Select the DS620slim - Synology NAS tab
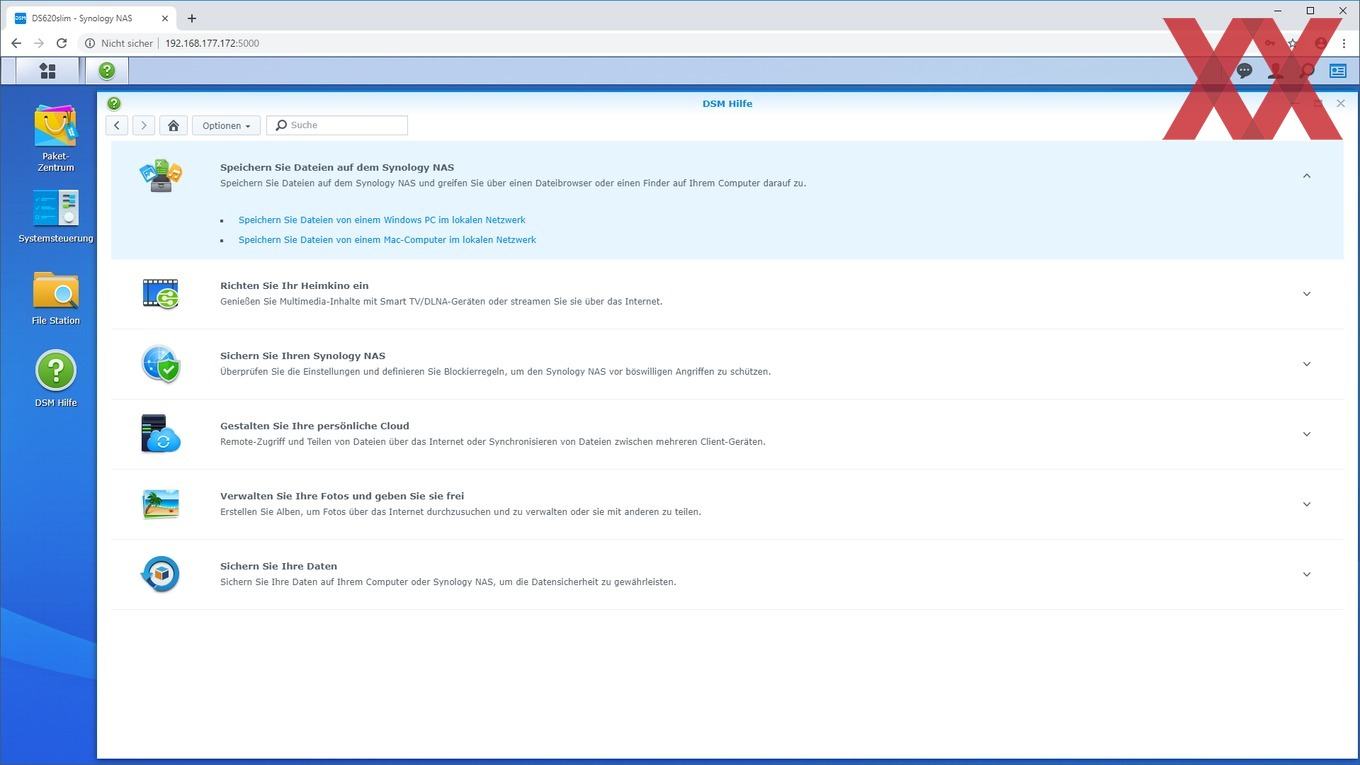1360x765 pixels. coord(93,18)
